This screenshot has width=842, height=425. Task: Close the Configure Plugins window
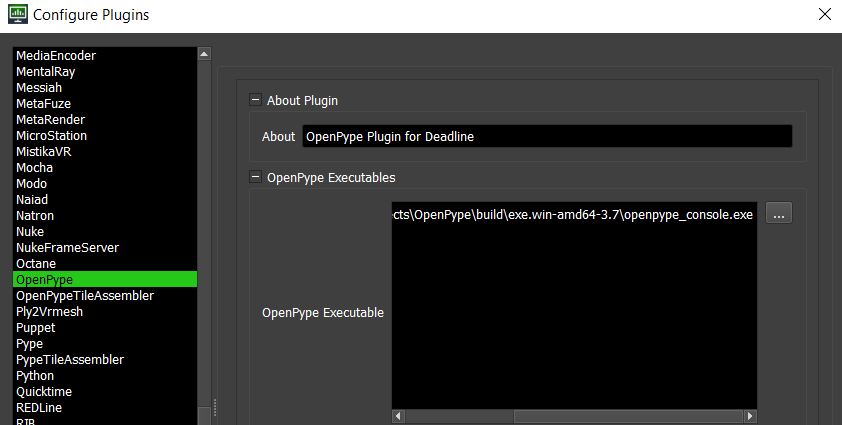click(824, 15)
